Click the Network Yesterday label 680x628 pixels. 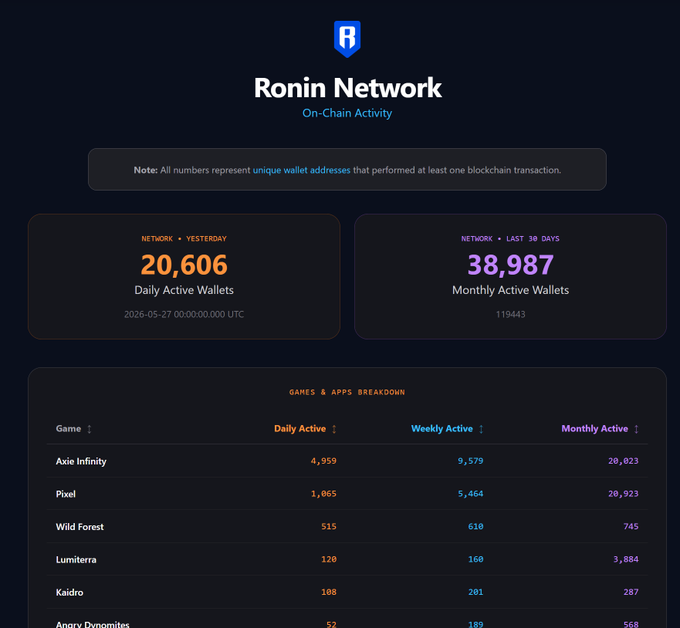[184, 239]
